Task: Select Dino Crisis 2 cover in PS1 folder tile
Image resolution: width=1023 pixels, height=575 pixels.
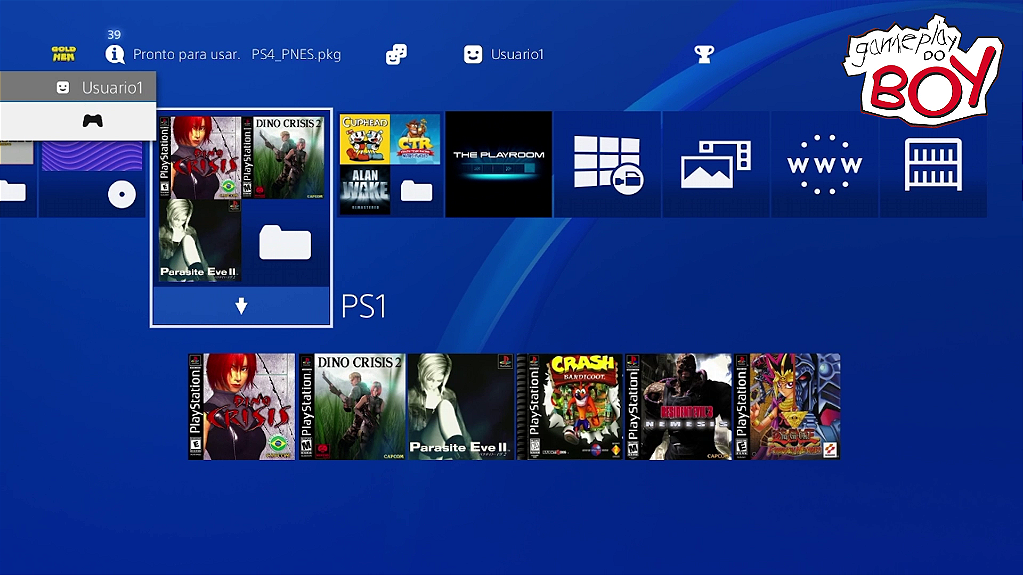Action: (283, 157)
